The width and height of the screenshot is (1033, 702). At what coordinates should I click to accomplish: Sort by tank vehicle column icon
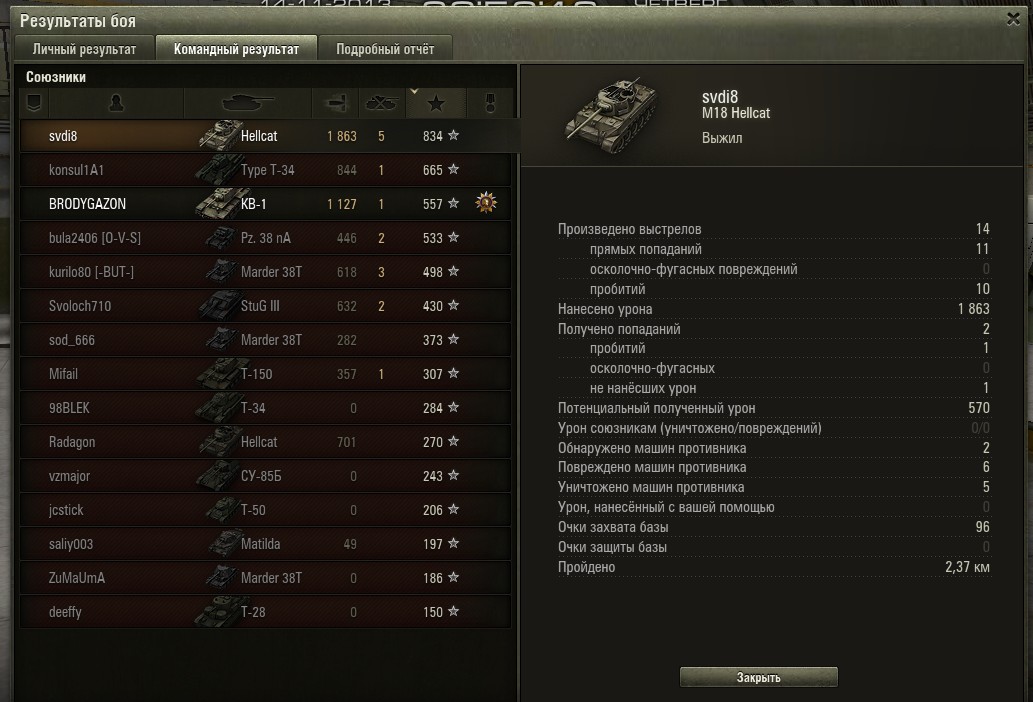(x=247, y=103)
